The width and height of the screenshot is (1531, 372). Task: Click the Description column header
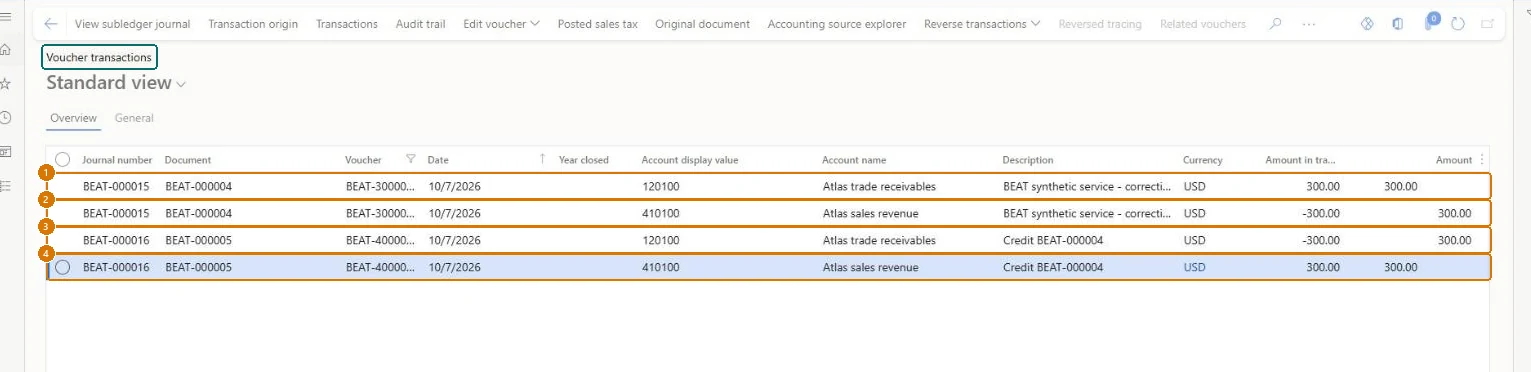[x=1028, y=160]
